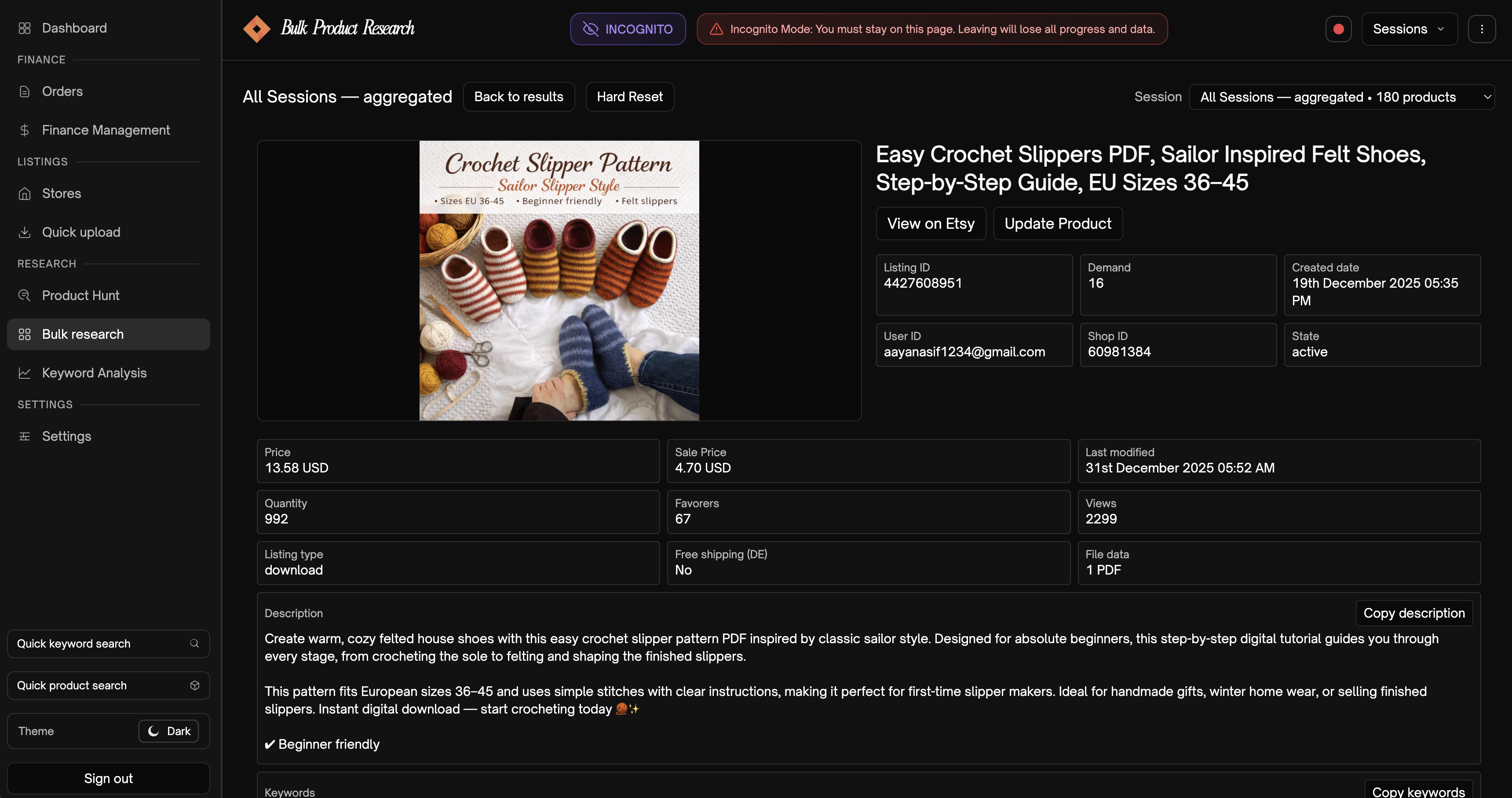
Task: Click the crochet slipper product image
Action: pyautogui.click(x=559, y=281)
